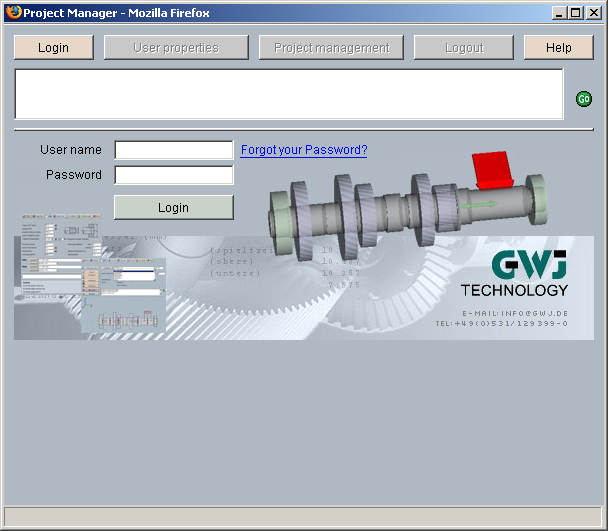This screenshot has width=608, height=531.
Task: Select the Login tab at top
Action: [x=54, y=48]
